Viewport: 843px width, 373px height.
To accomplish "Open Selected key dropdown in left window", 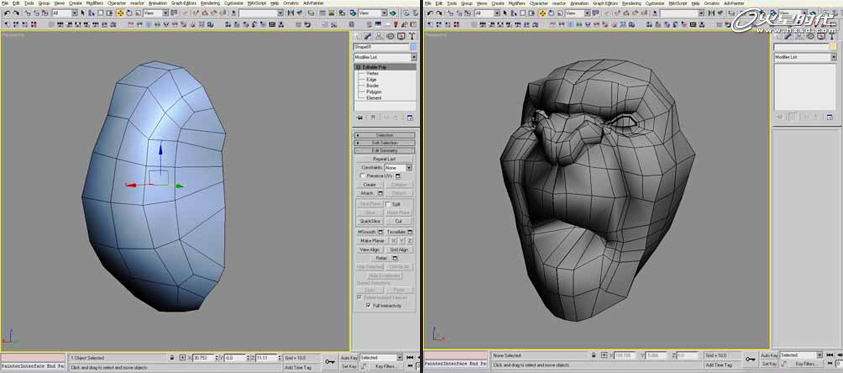I will [381, 357].
